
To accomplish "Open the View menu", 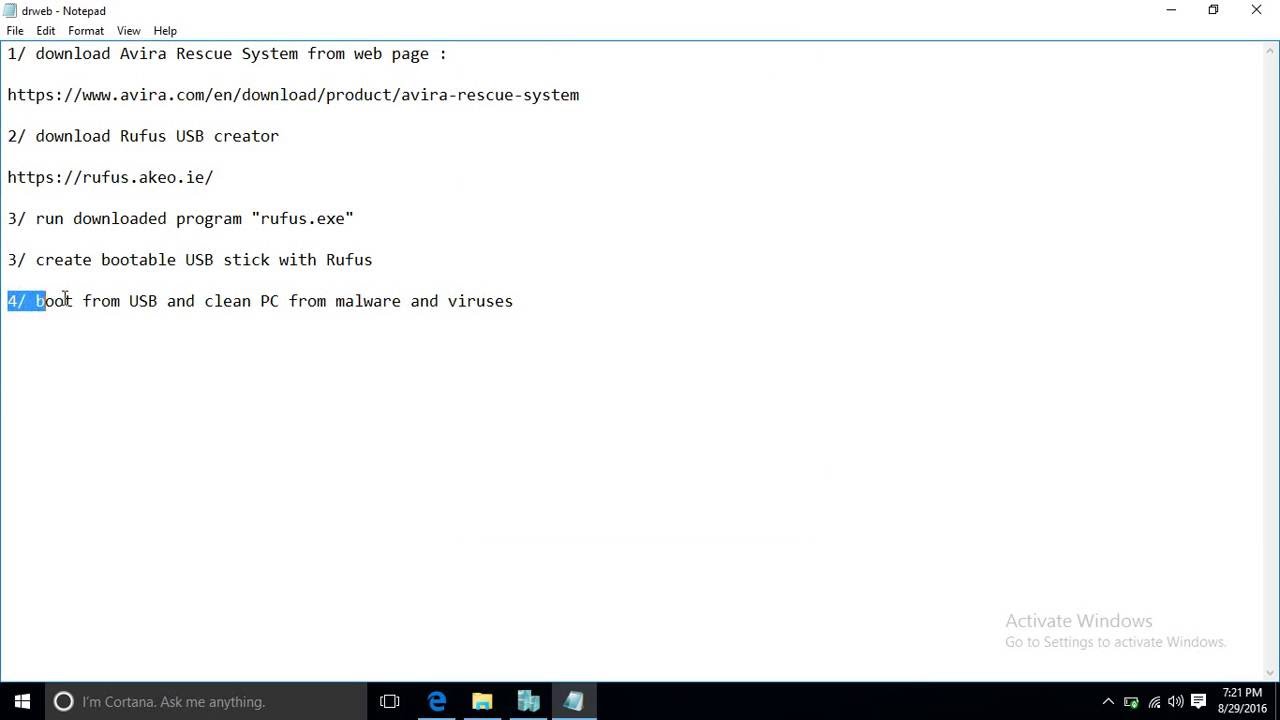I will (x=128, y=31).
